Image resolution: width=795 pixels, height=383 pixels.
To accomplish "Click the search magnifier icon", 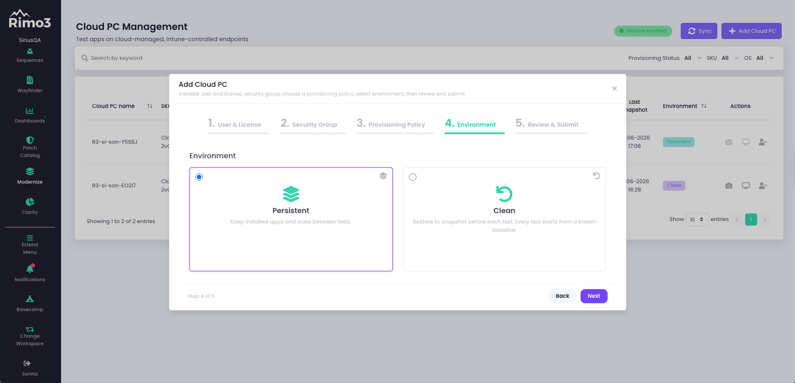I will pyautogui.click(x=85, y=58).
